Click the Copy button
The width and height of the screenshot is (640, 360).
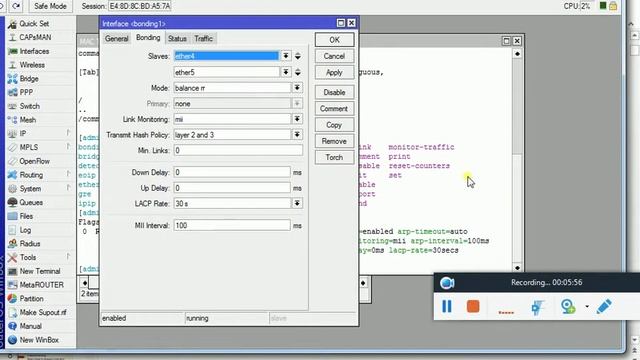pyautogui.click(x=334, y=125)
